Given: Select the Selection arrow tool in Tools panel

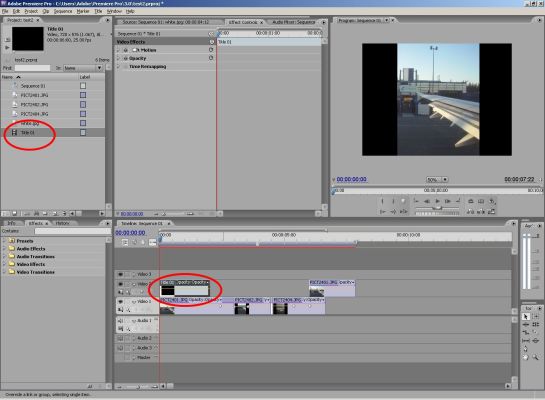Looking at the screenshot, I should [x=526, y=317].
